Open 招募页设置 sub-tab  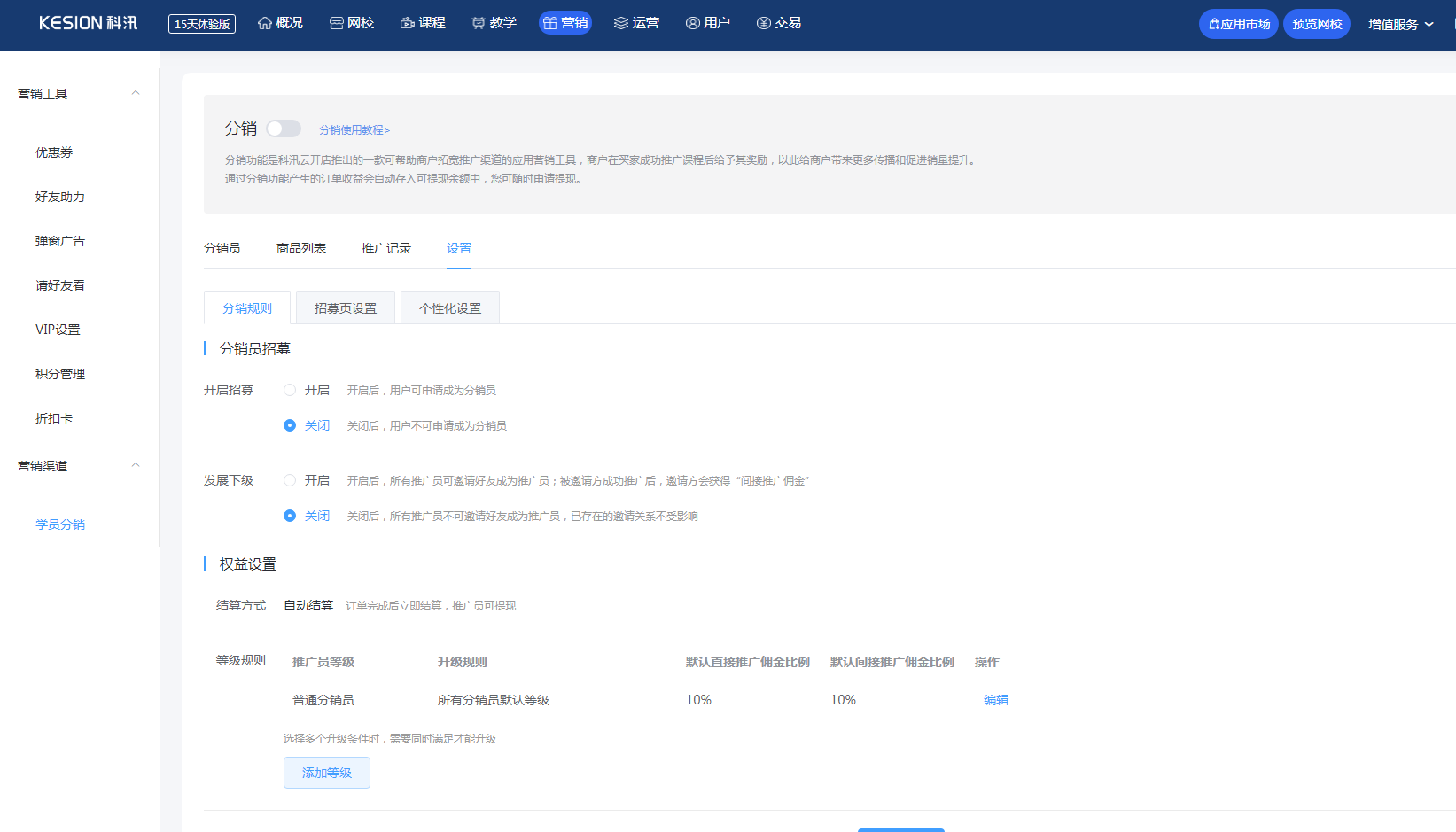346,308
